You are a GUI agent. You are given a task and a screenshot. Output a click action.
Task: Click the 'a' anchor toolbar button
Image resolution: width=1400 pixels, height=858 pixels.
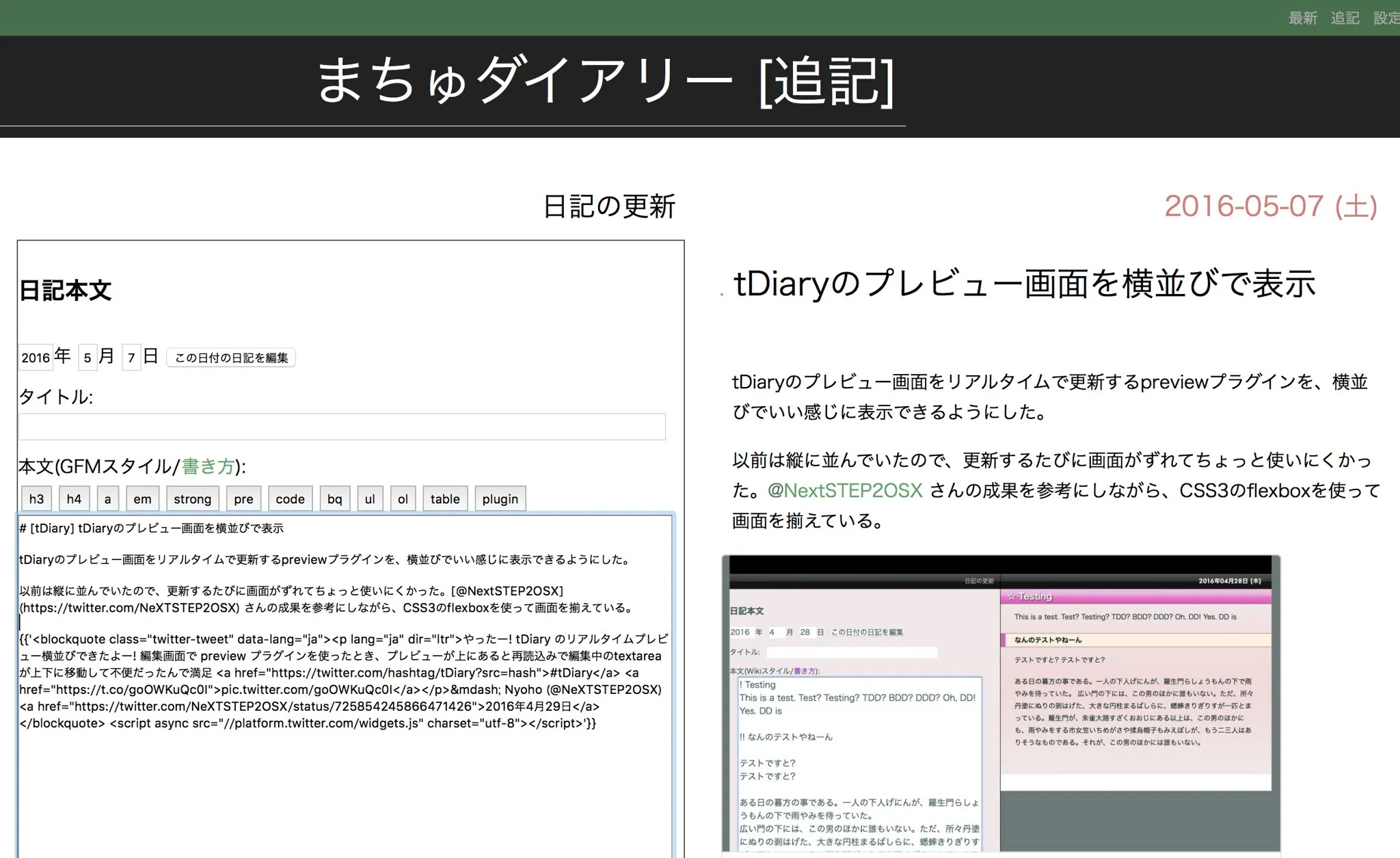pyautogui.click(x=107, y=499)
